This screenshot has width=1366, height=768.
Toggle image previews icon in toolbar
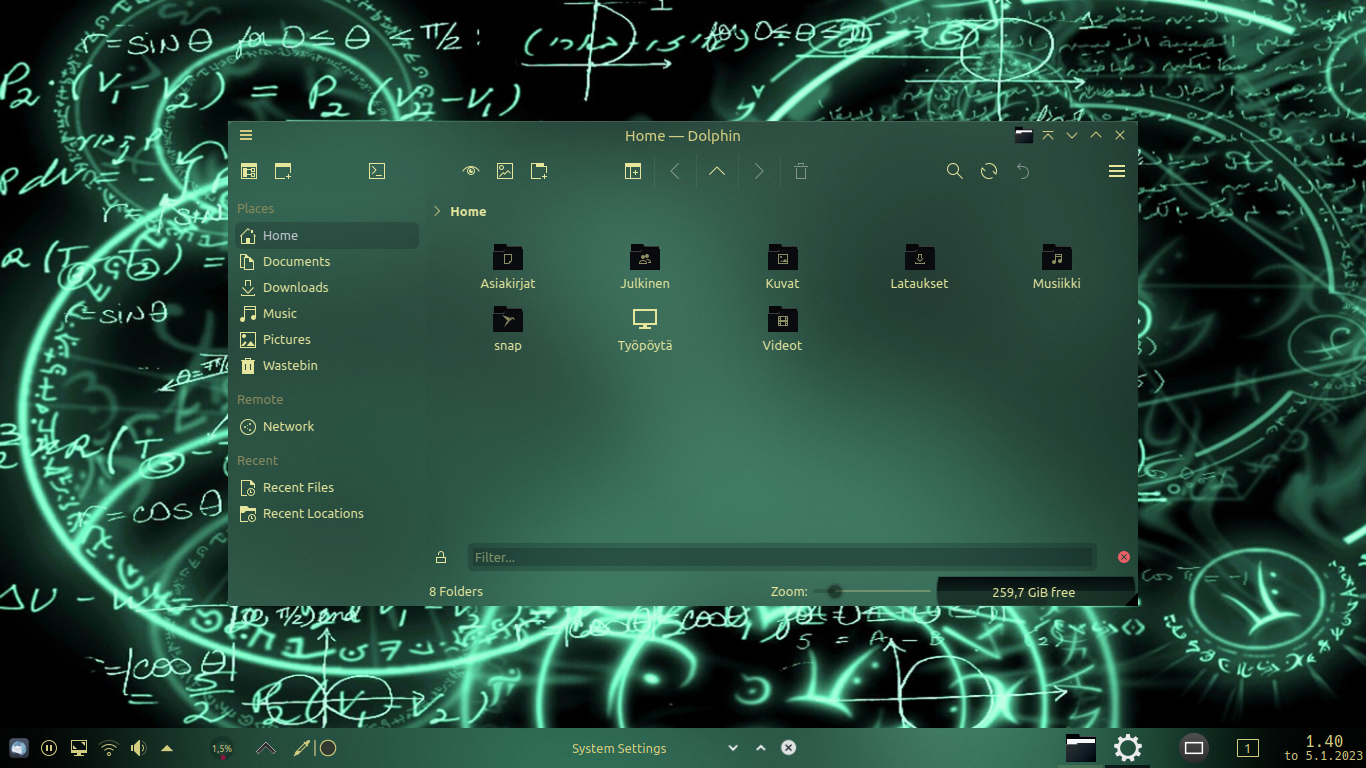click(x=505, y=171)
